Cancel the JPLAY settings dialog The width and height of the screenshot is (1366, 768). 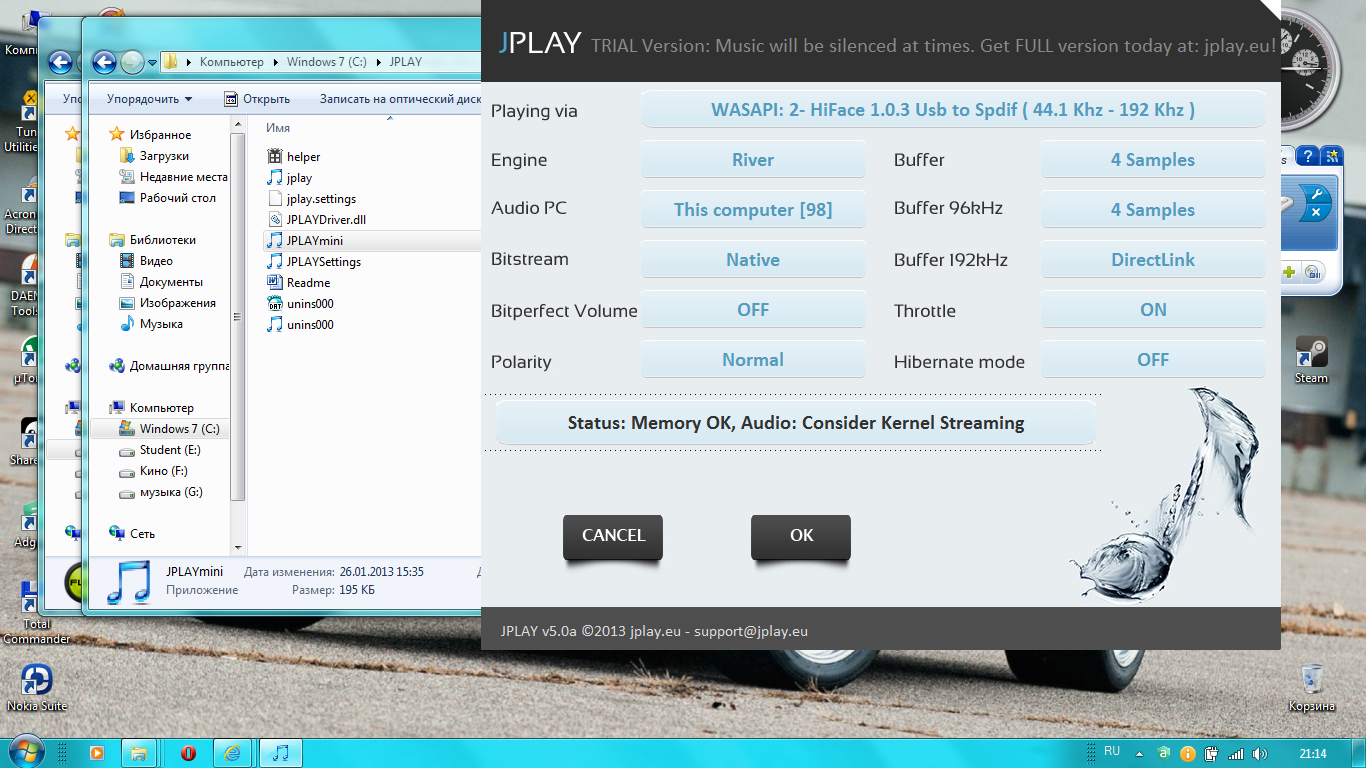[613, 536]
